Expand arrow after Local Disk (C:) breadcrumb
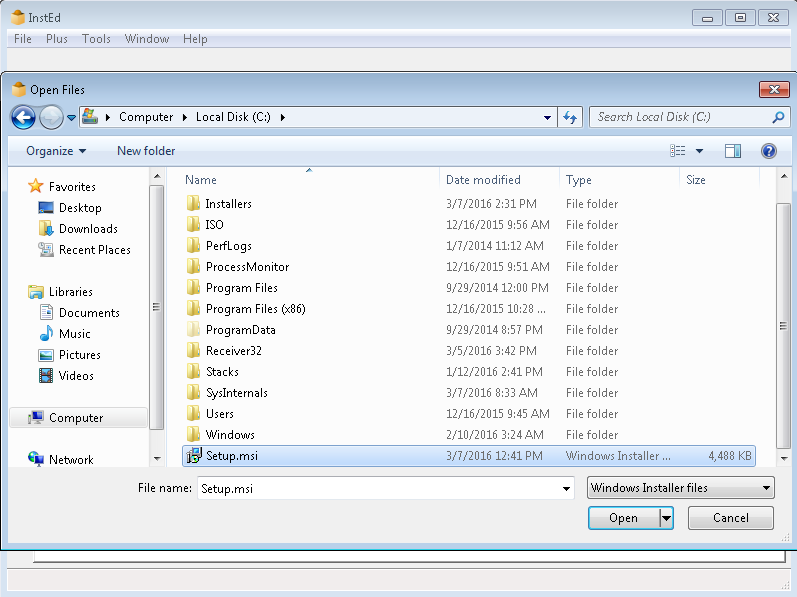797x597 pixels. [283, 117]
